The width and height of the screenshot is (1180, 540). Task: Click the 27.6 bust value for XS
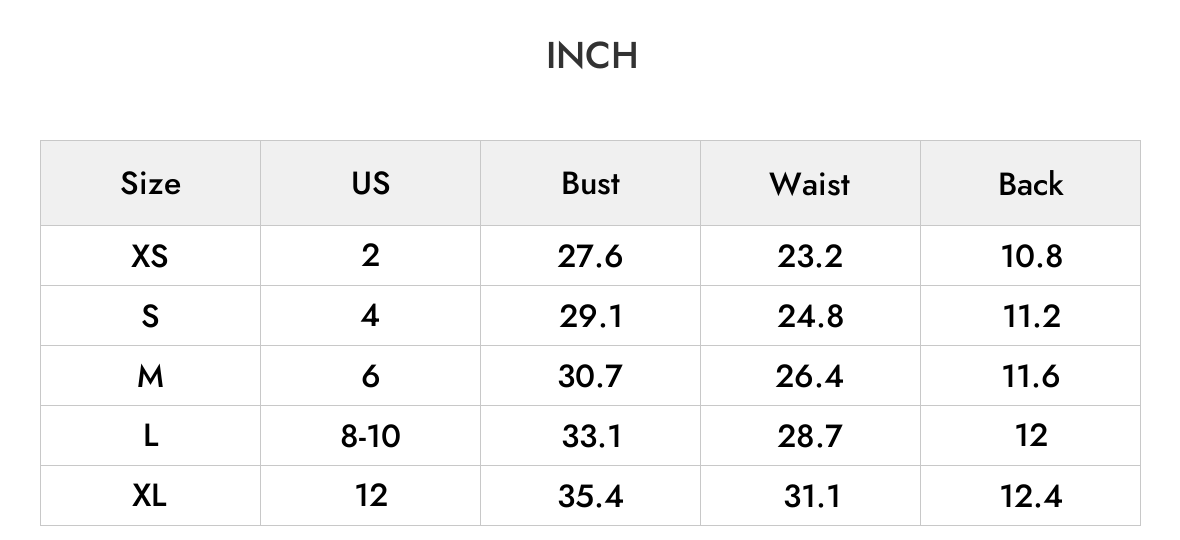tap(590, 256)
